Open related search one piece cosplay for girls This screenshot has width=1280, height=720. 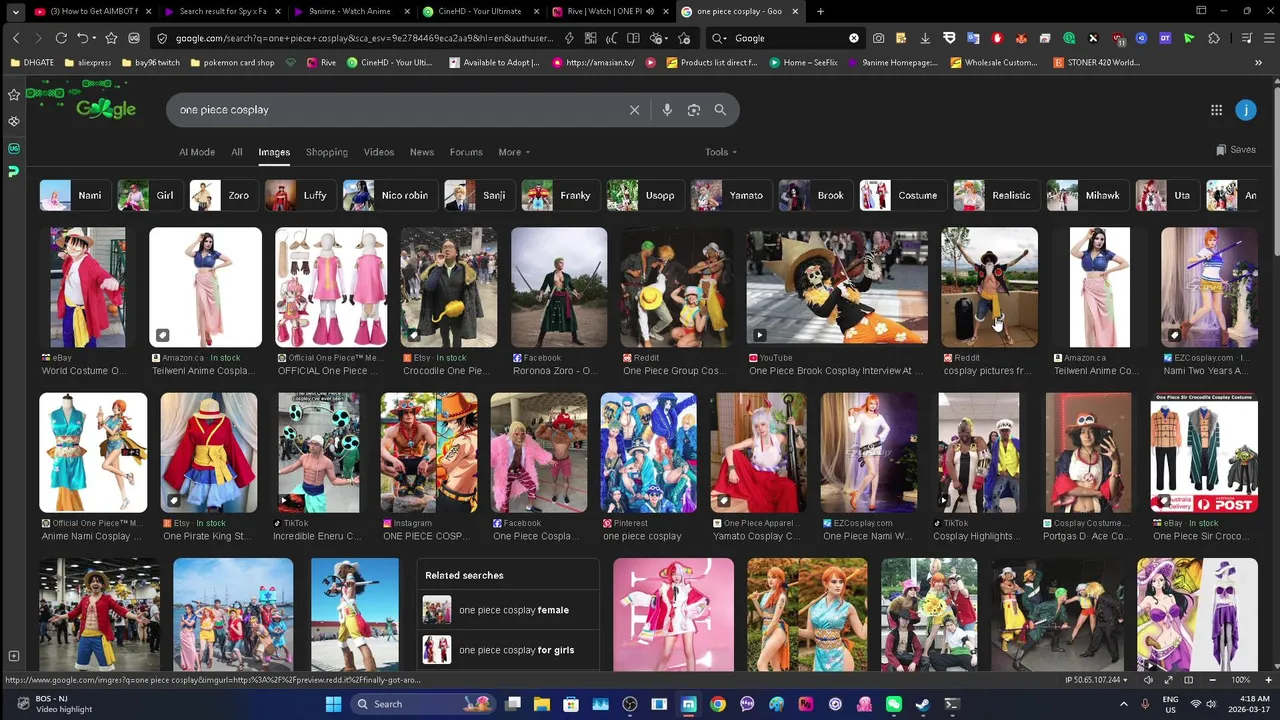[x=508, y=650]
